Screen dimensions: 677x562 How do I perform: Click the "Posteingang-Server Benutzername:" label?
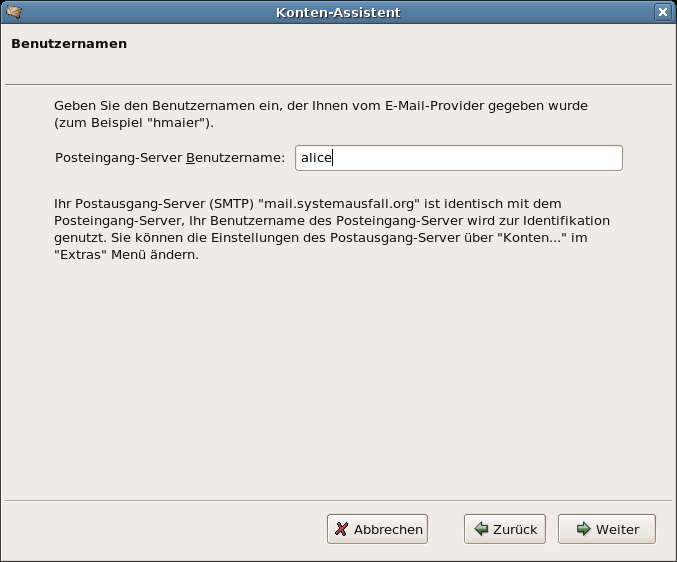tap(170, 158)
